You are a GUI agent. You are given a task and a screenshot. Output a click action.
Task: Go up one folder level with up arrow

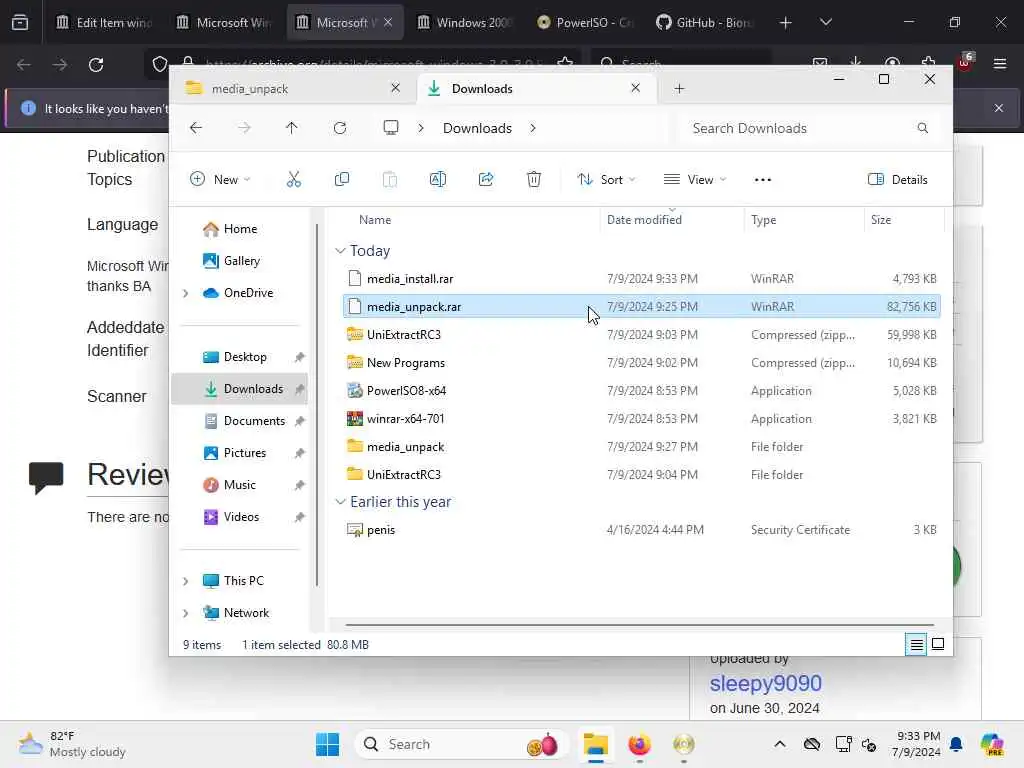(x=291, y=128)
